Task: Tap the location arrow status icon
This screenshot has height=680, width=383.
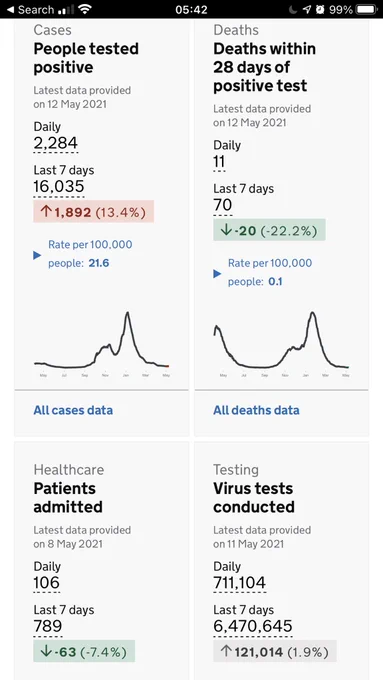Action: click(x=307, y=9)
